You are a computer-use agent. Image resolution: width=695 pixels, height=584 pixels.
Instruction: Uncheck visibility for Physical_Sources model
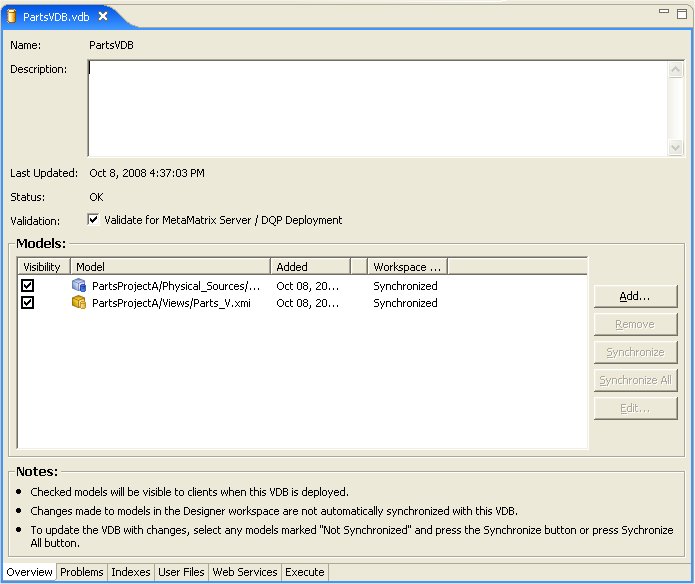(28, 286)
